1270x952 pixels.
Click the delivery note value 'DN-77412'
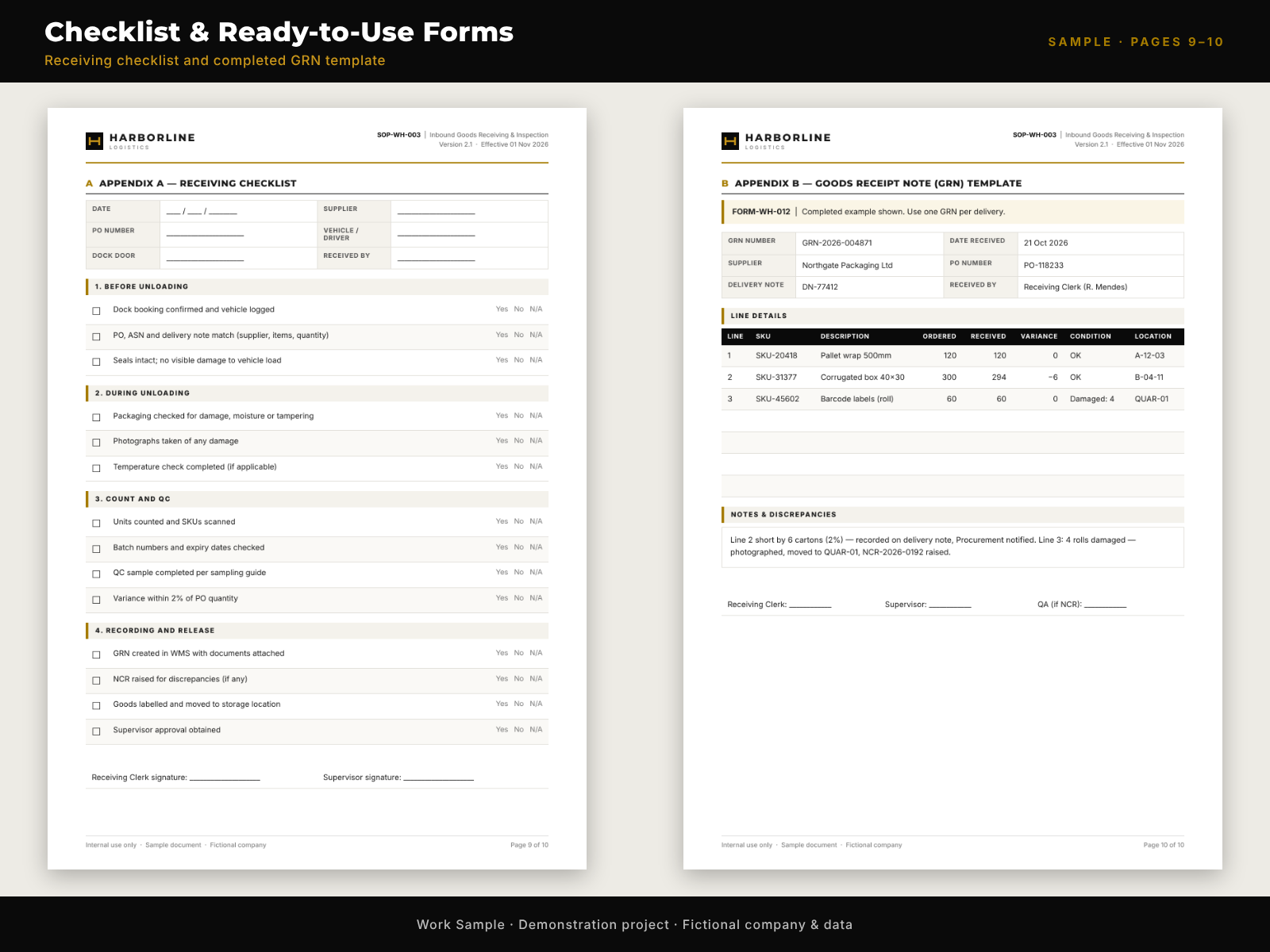click(x=820, y=287)
